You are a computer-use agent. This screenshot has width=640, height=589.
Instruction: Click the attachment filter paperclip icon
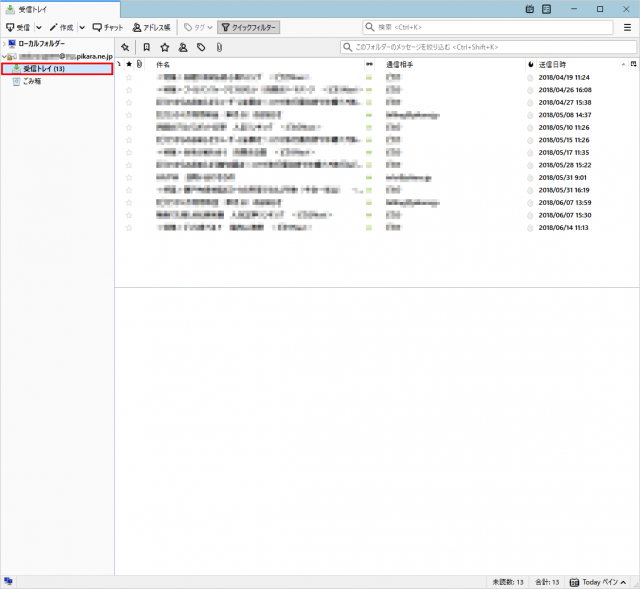coord(219,47)
